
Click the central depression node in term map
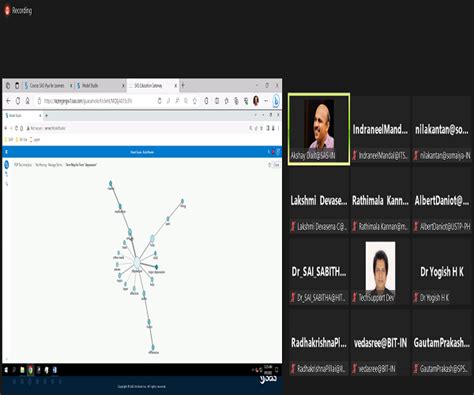(136, 262)
